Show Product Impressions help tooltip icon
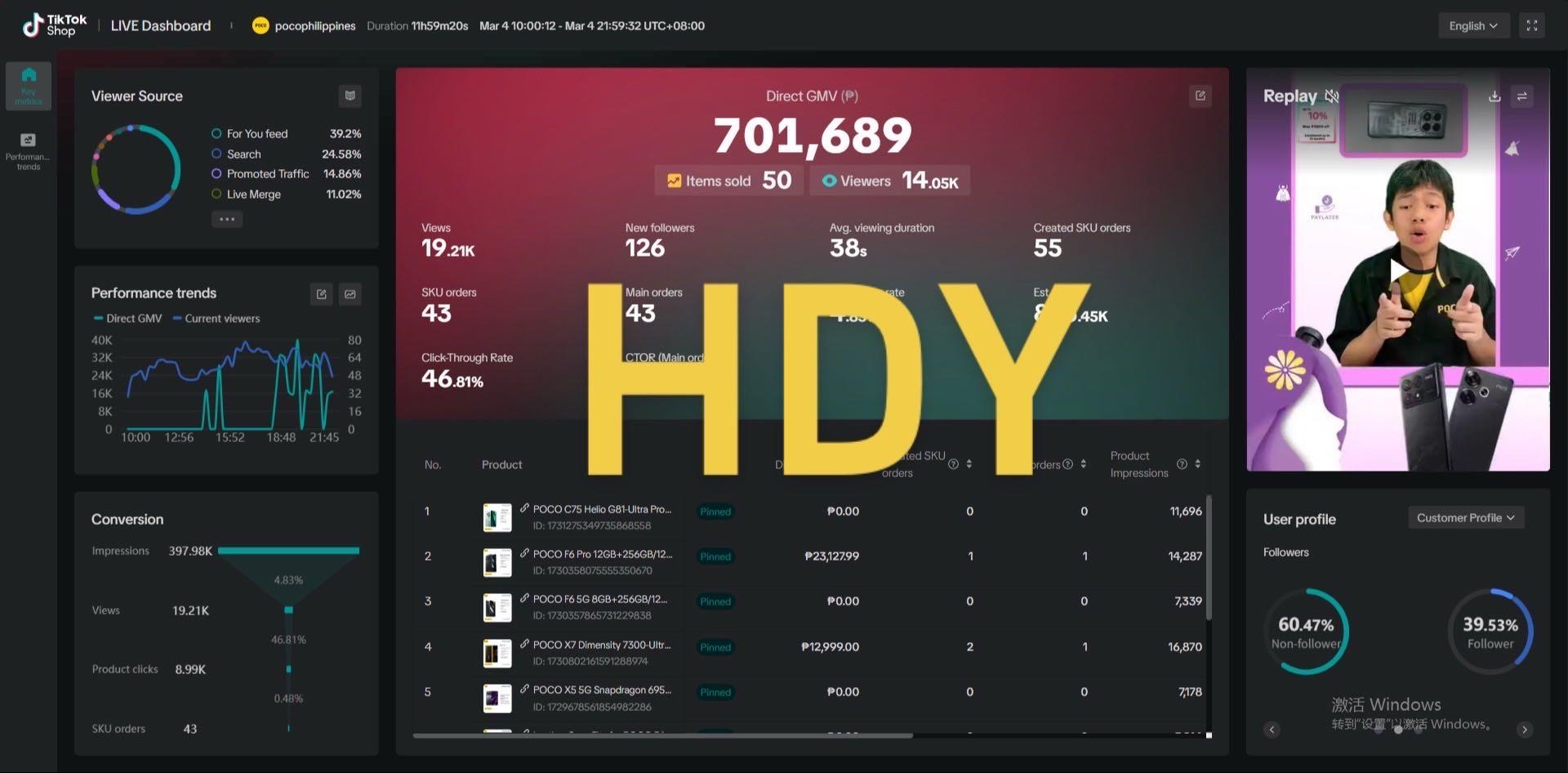Screen dimensions: 1568x773 (1182, 464)
